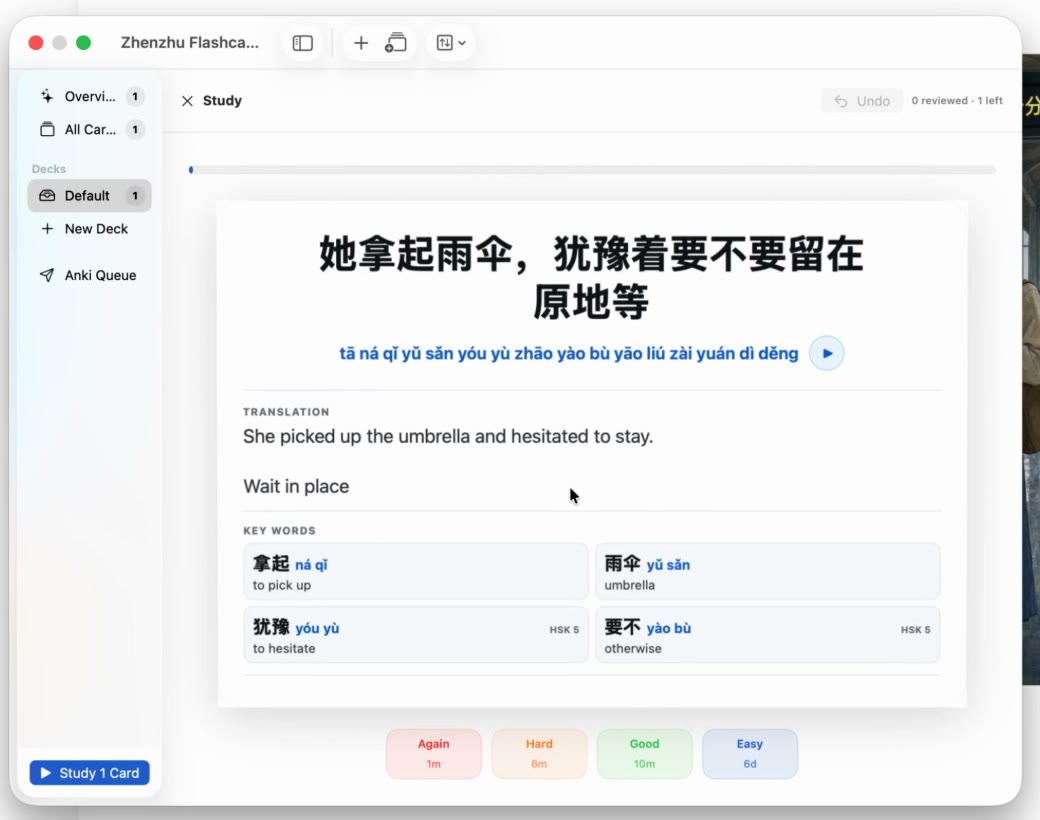Viewport: 1040px width, 820px height.
Task: Toggle the sidebar panel icon
Action: [302, 43]
